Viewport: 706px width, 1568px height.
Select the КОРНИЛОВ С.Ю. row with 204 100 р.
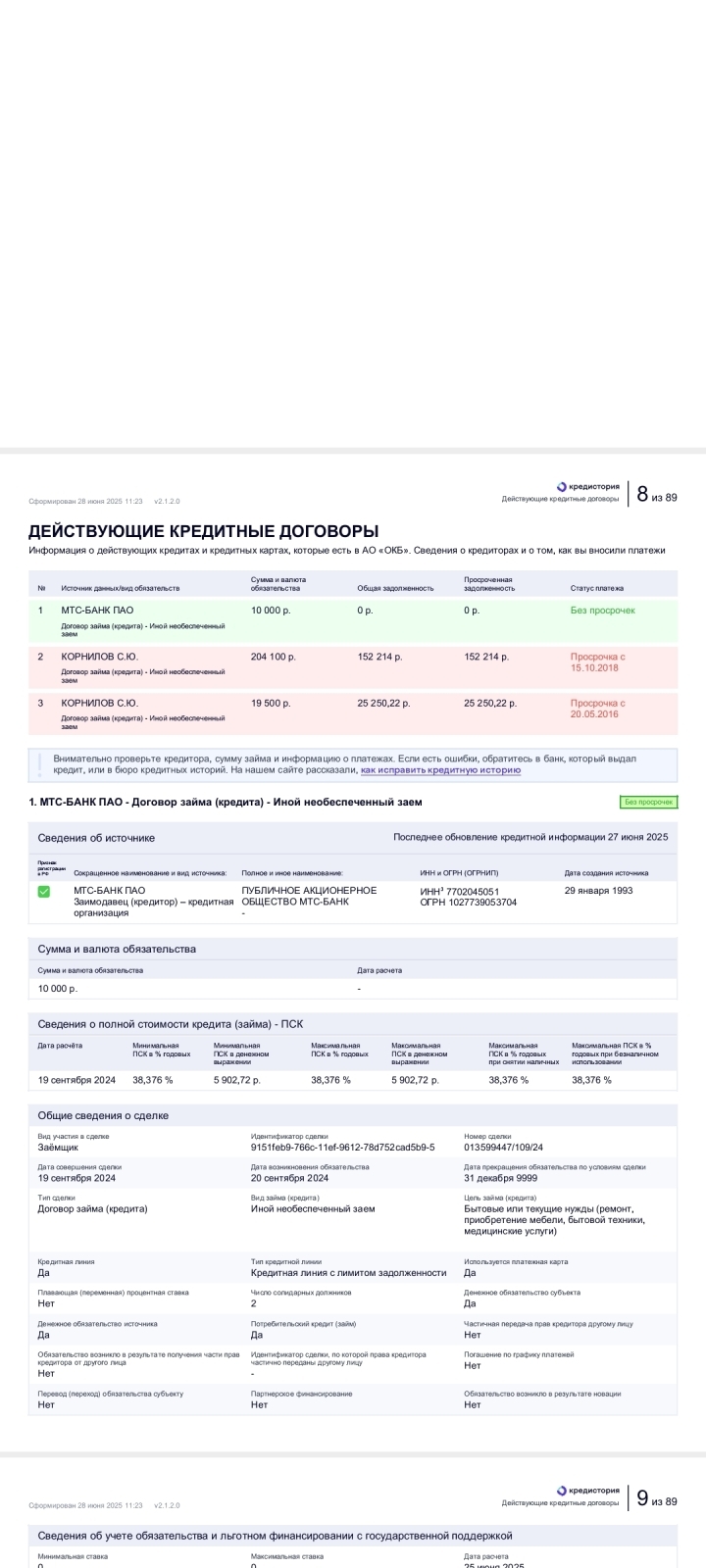tap(353, 666)
